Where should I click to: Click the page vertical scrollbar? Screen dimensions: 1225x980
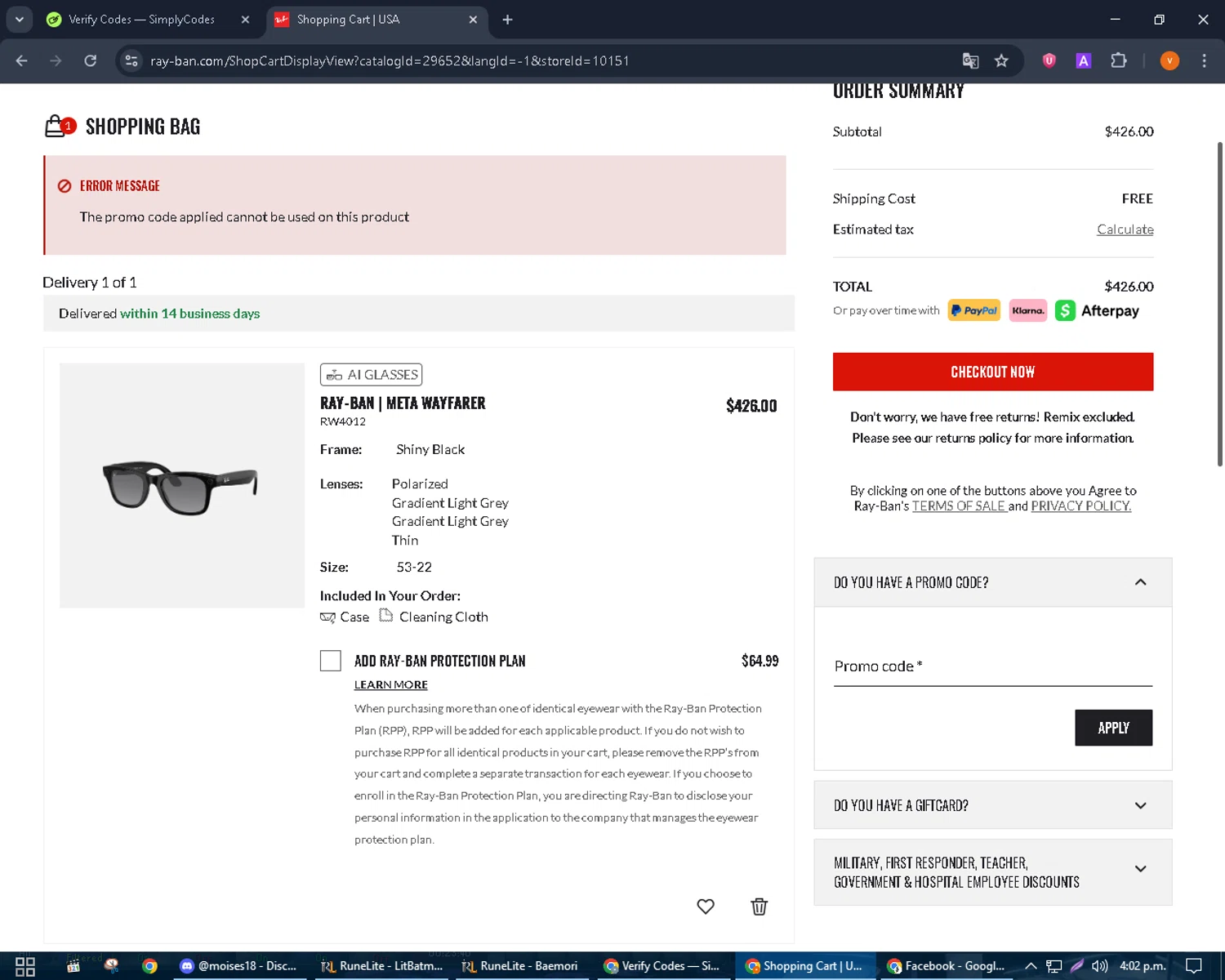pyautogui.click(x=1219, y=304)
